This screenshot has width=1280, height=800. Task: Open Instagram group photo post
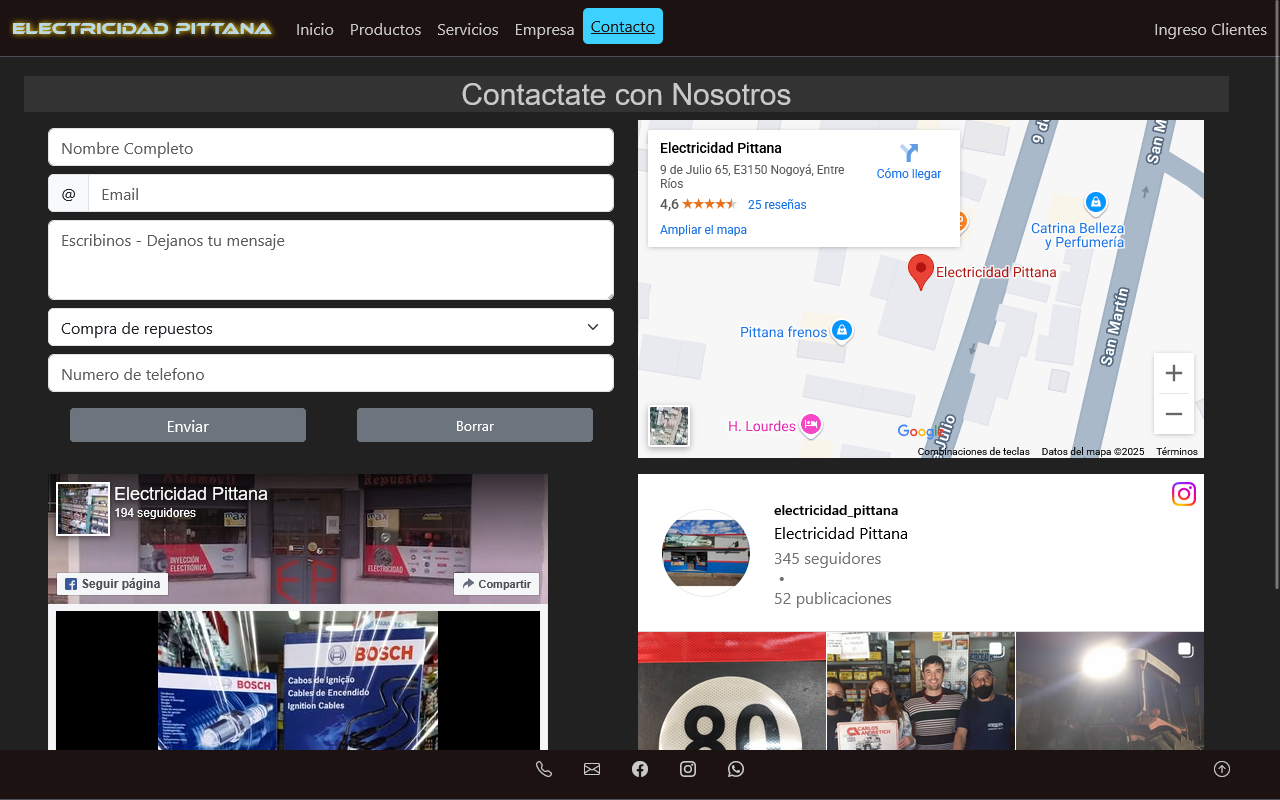pos(921,691)
